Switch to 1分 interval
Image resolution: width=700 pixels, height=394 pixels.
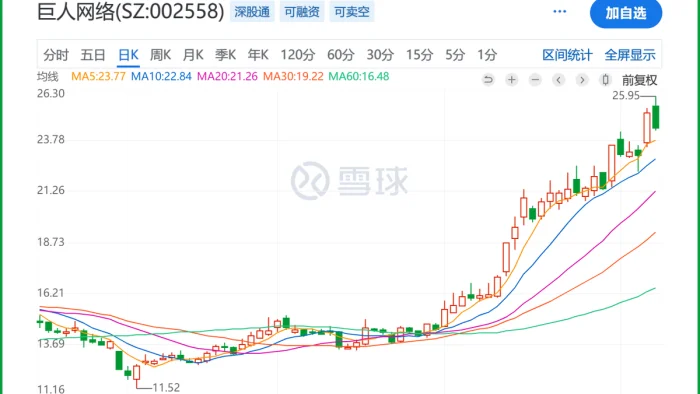(x=487, y=55)
